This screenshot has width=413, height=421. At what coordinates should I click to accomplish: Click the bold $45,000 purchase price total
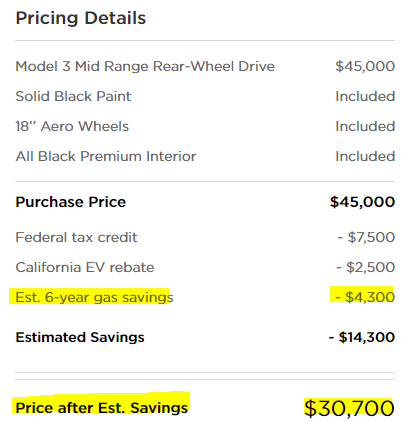[x=362, y=202]
